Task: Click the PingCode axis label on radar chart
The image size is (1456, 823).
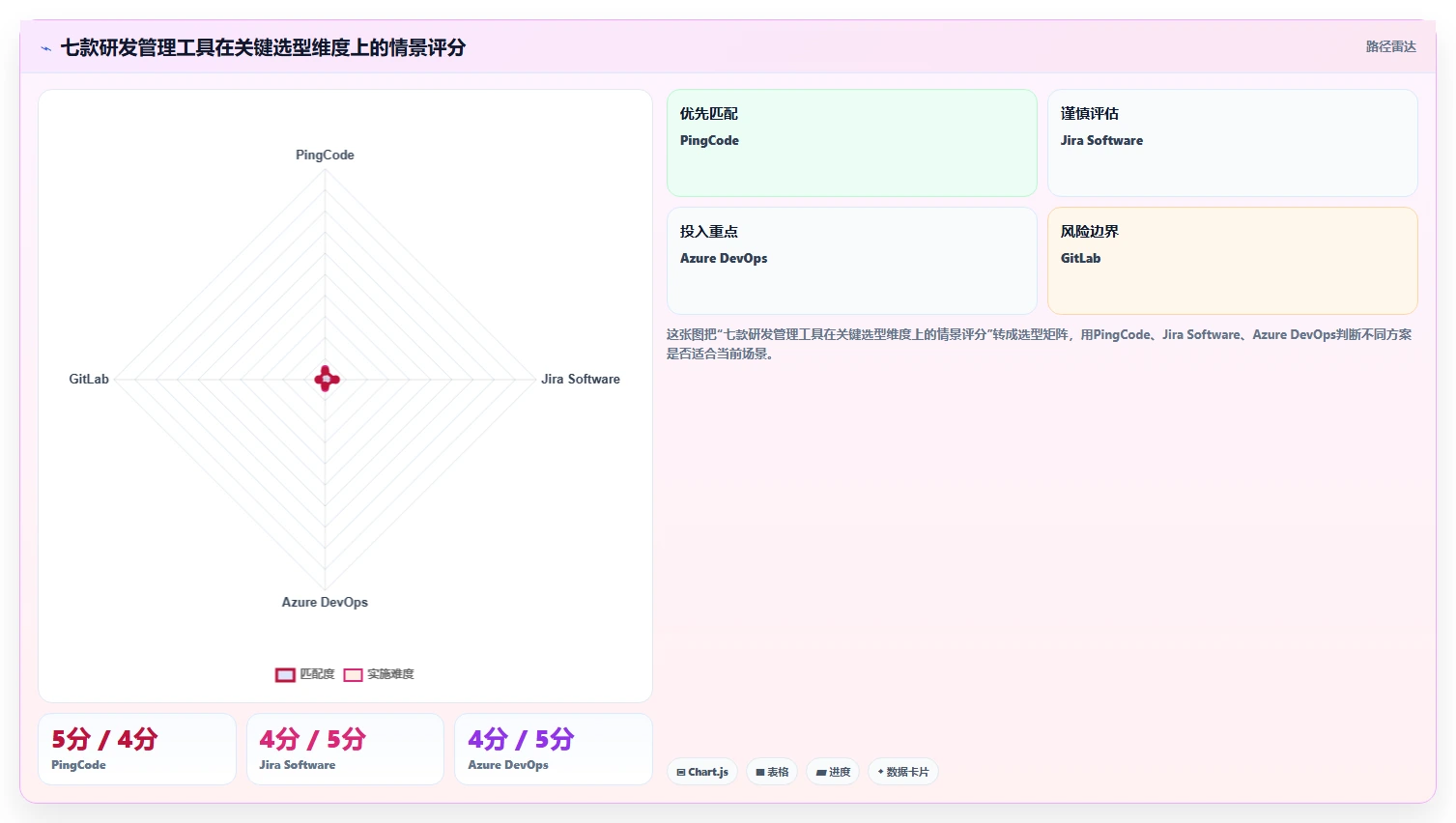Action: point(325,155)
